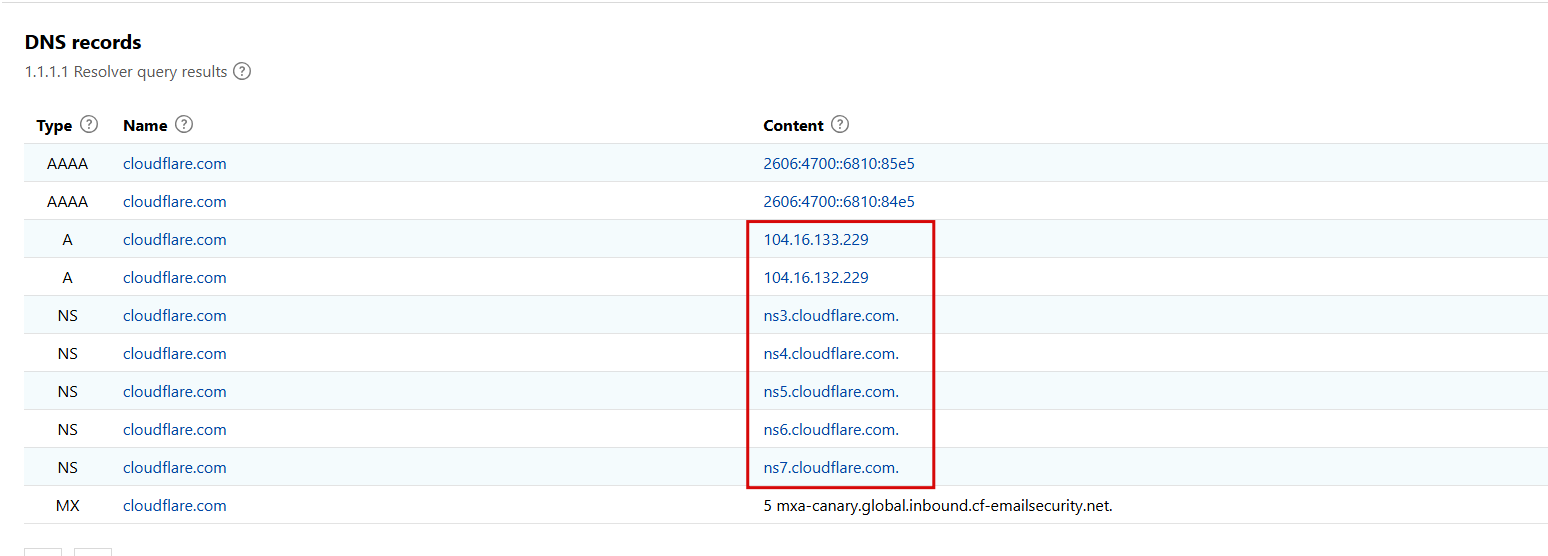1548x556 pixels.
Task: Open IP address 104.16.132.229
Action: (816, 277)
